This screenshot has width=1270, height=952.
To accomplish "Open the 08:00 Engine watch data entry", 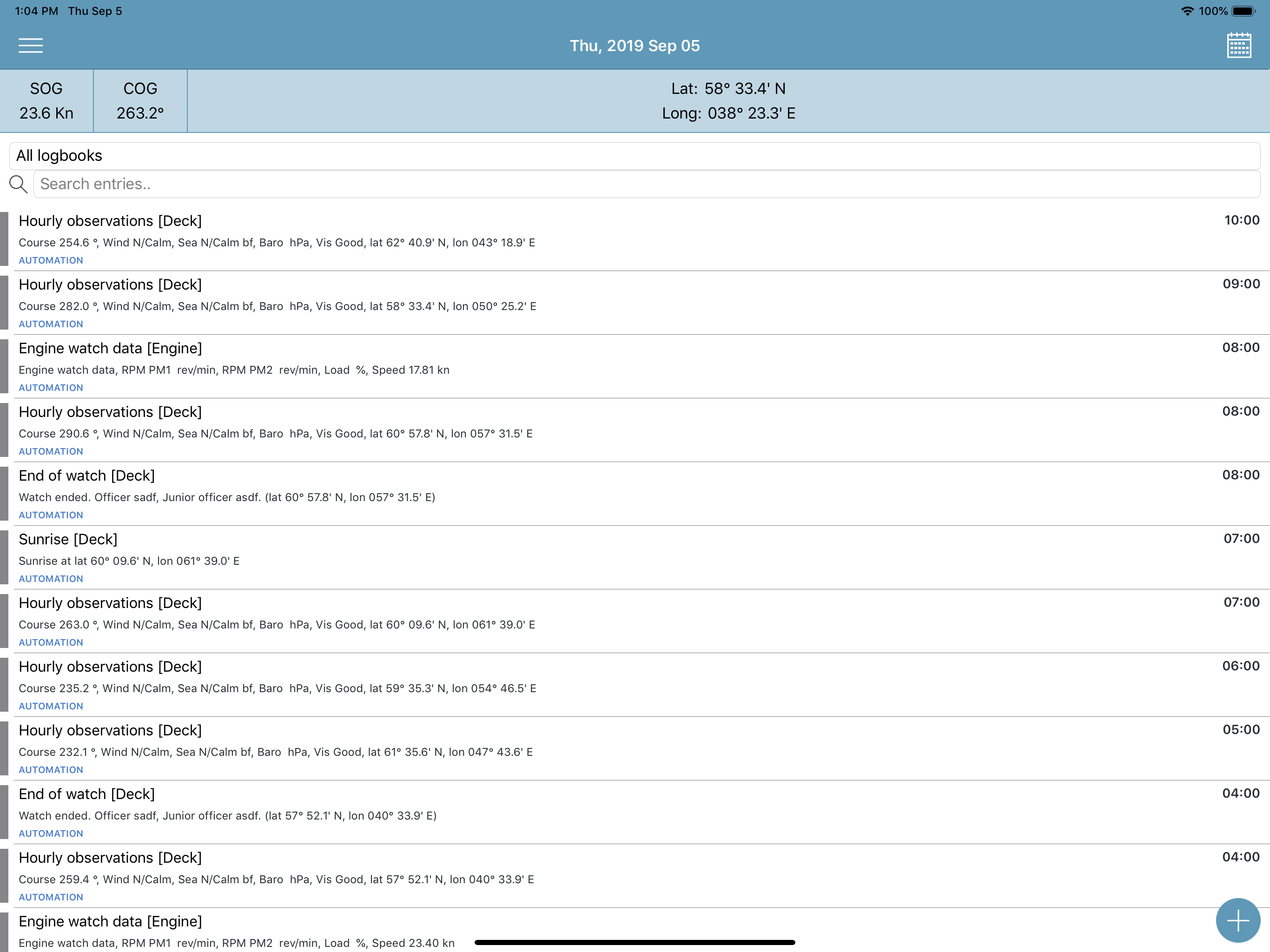I will [x=635, y=366].
